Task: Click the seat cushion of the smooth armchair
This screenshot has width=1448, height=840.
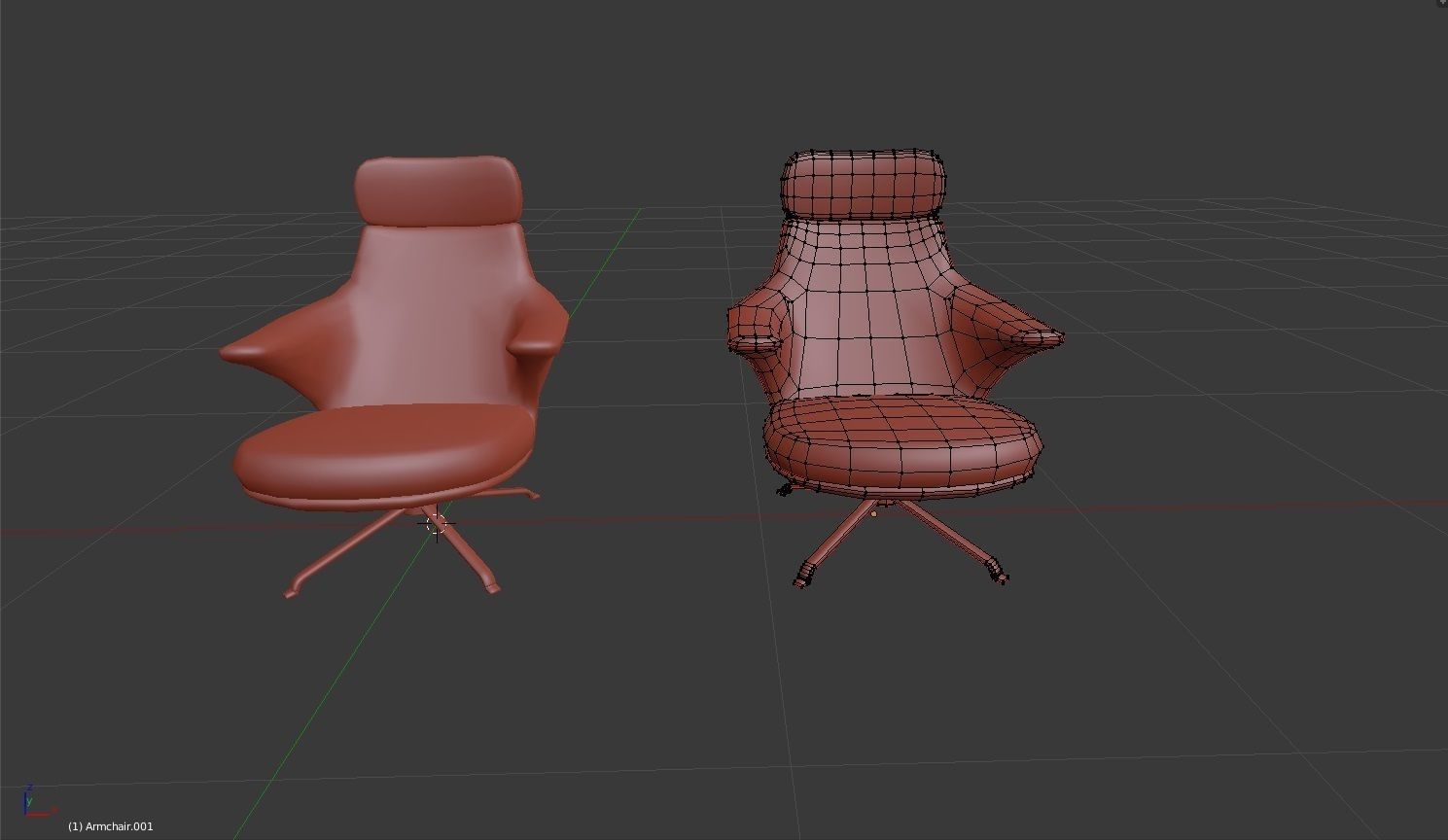Action: (383, 452)
